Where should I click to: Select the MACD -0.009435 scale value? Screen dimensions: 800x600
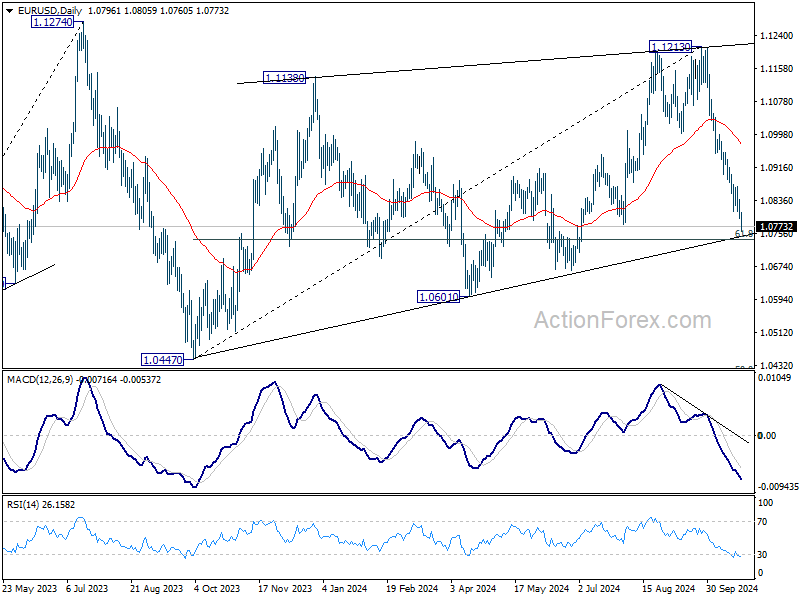pos(778,487)
